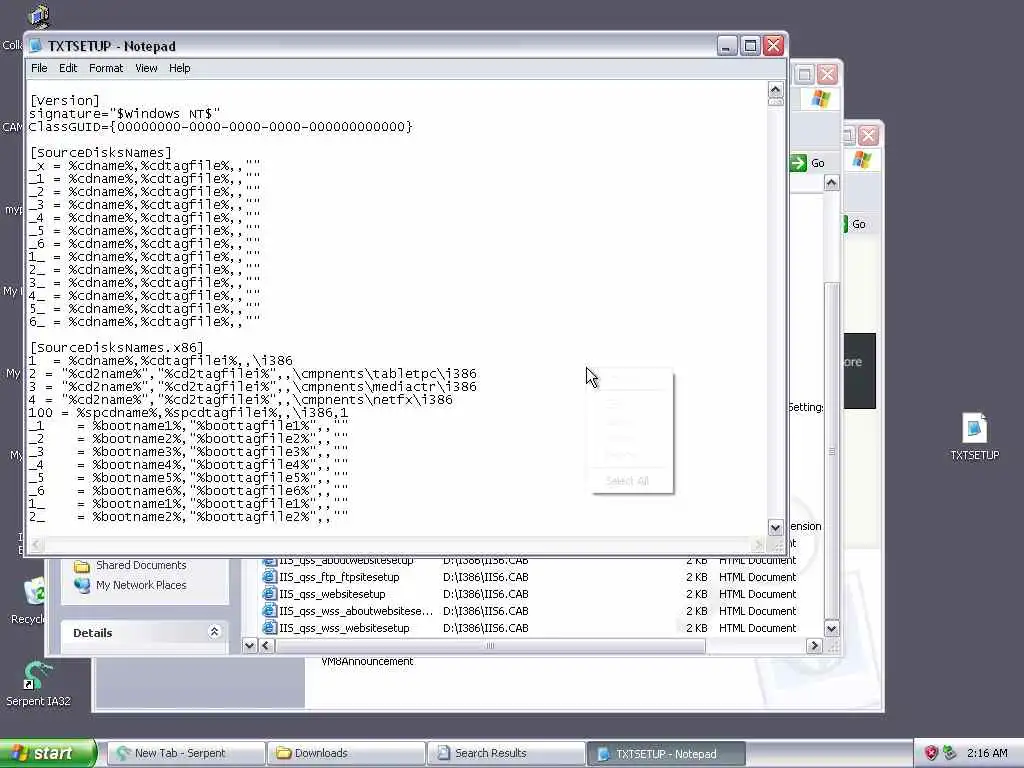Image resolution: width=1024 pixels, height=768 pixels.
Task: Click Notepad vertical scrollbar up arrow
Action: [x=775, y=89]
